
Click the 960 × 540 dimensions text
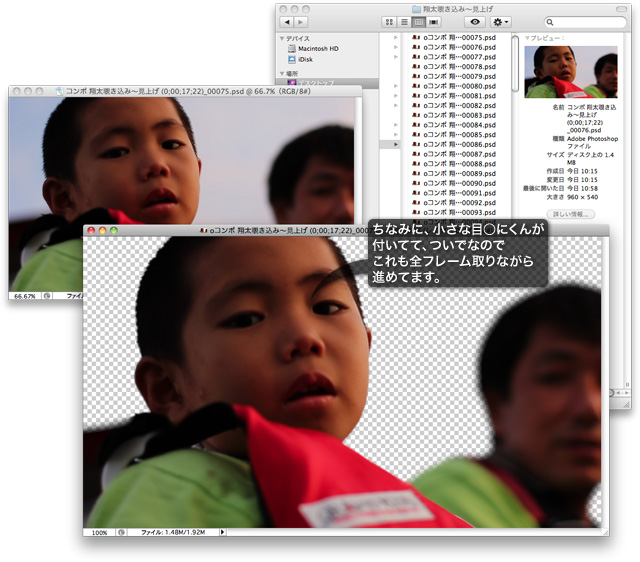coord(582,197)
